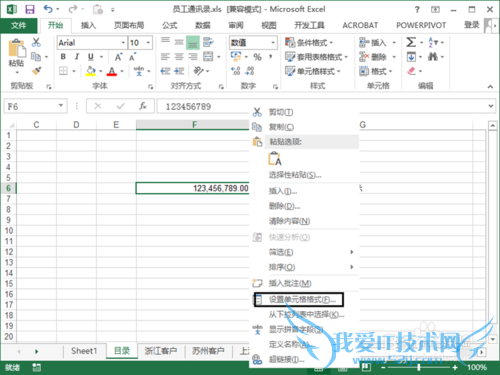The height and width of the screenshot is (375, 500).
Task: Open the Page Layout ribbon tab
Action: point(129,25)
